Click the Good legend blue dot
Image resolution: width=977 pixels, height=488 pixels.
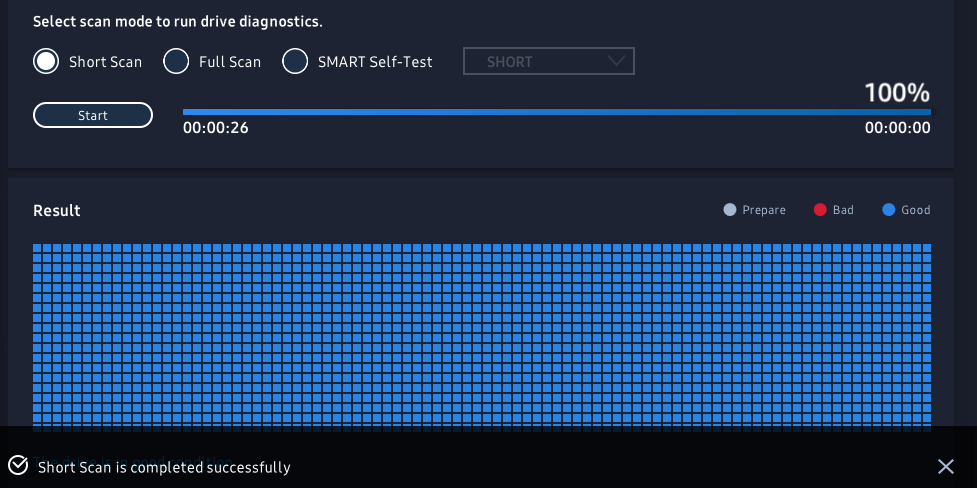tap(889, 210)
